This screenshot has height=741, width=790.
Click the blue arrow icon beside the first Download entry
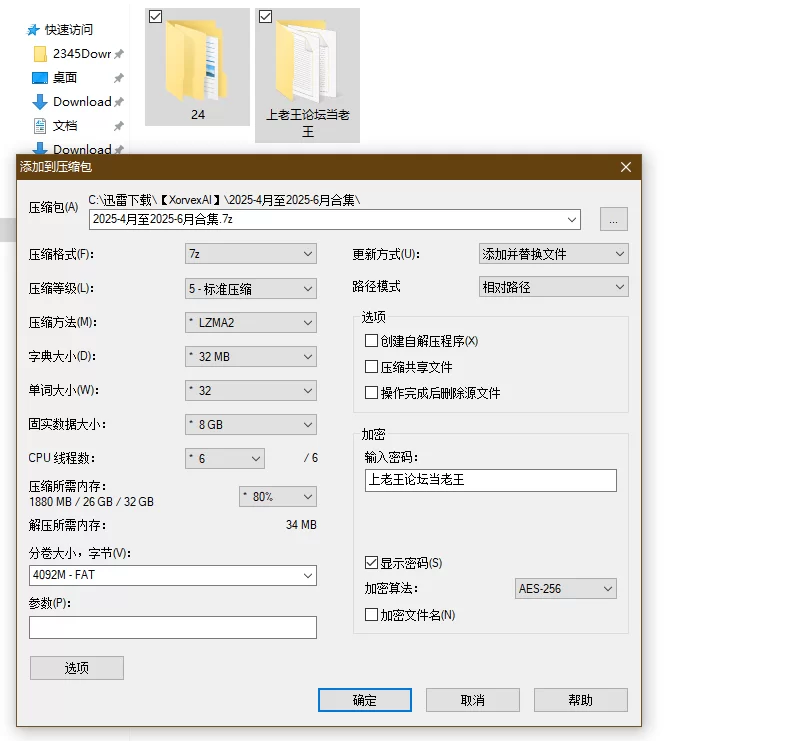pyautogui.click(x=40, y=102)
